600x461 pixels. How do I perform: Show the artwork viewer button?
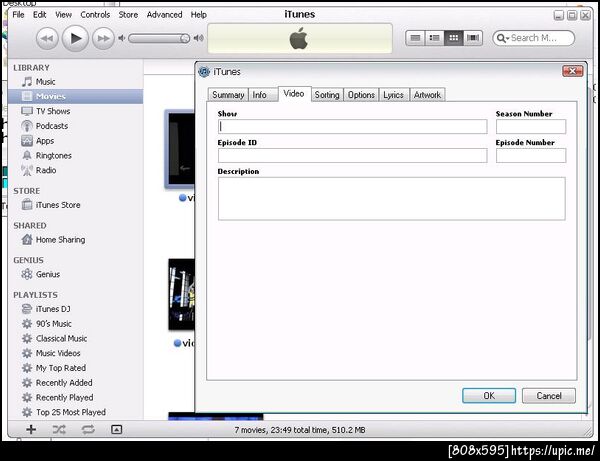point(116,430)
